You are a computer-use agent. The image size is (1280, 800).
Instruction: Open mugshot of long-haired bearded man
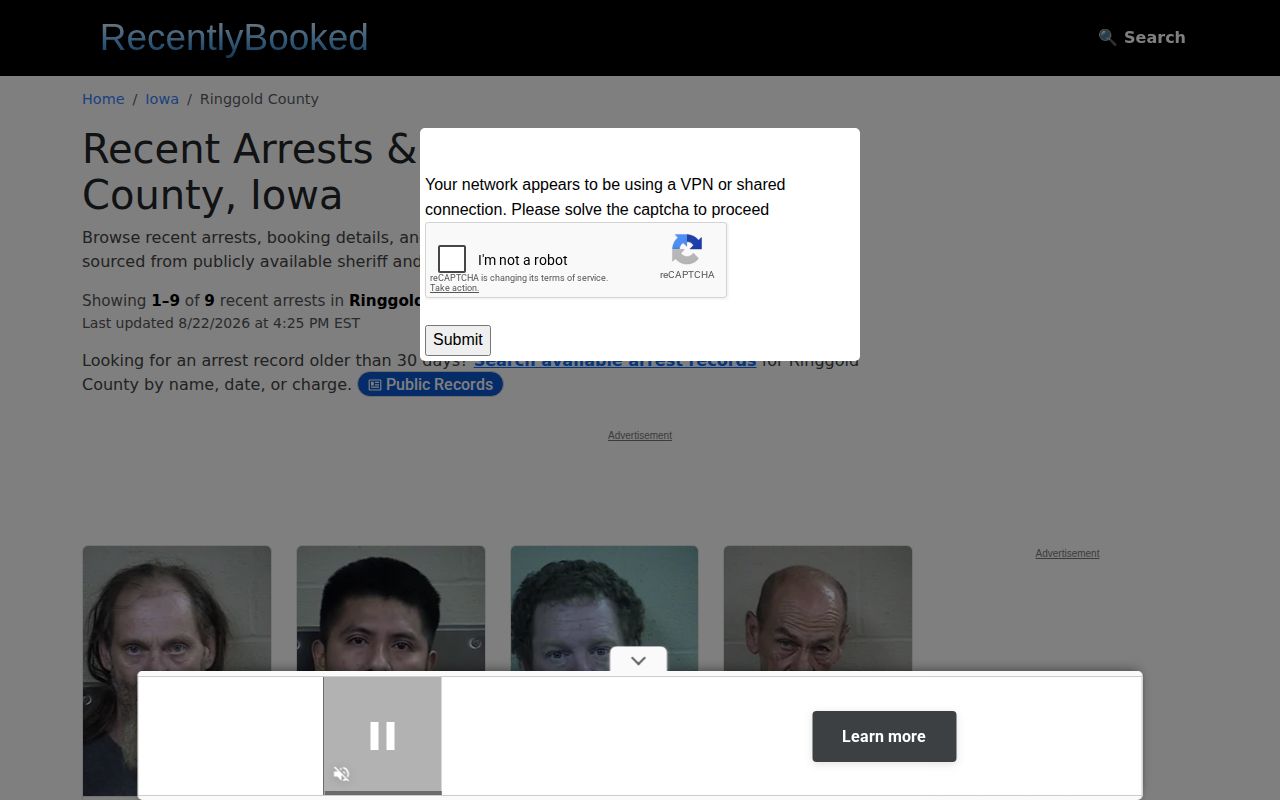(177, 671)
